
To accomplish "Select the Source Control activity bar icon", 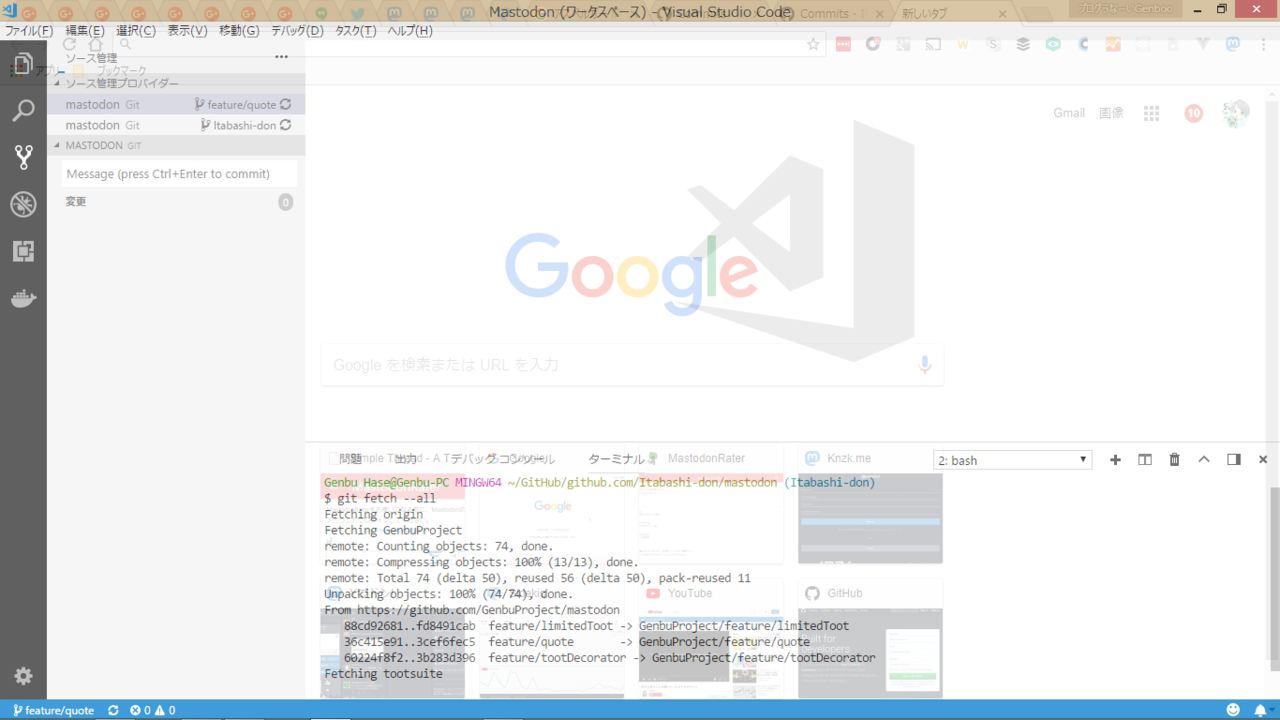I will tap(23, 157).
